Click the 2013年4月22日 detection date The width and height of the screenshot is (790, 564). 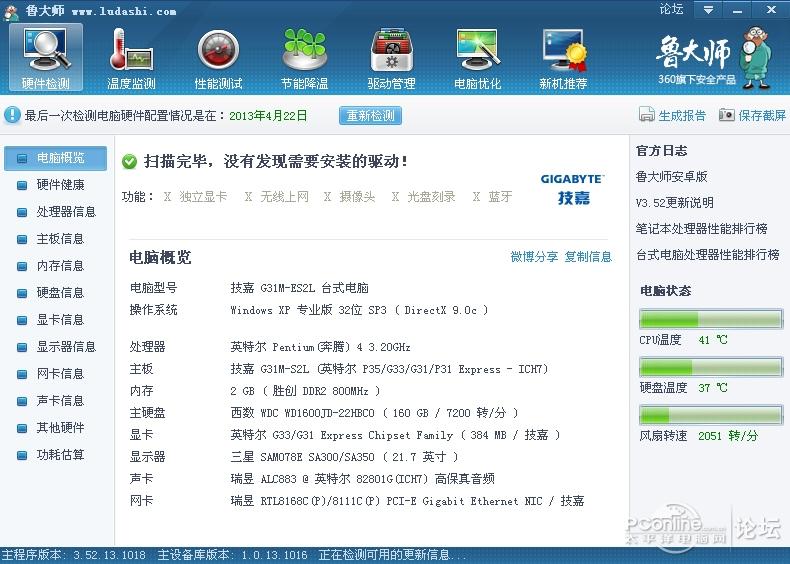click(268, 115)
